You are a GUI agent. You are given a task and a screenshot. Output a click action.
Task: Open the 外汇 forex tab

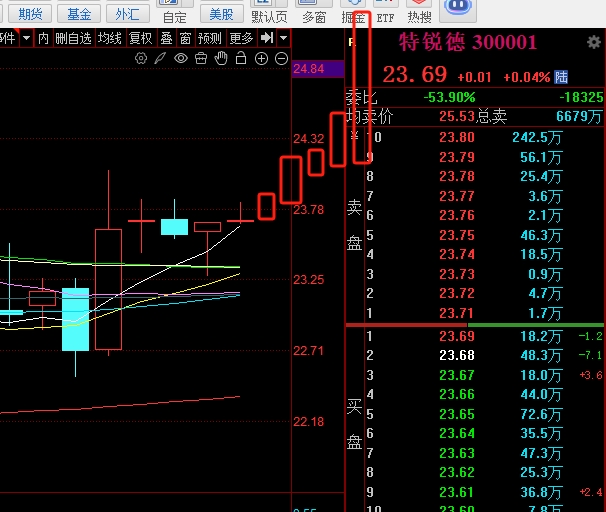[x=128, y=14]
